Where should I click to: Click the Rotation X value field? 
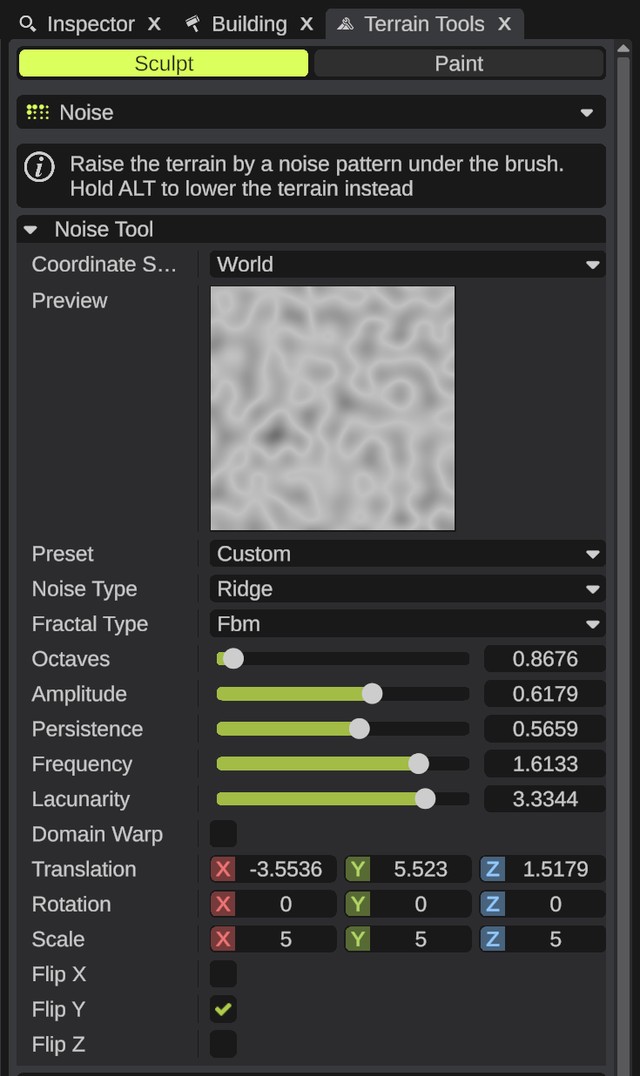click(x=285, y=904)
